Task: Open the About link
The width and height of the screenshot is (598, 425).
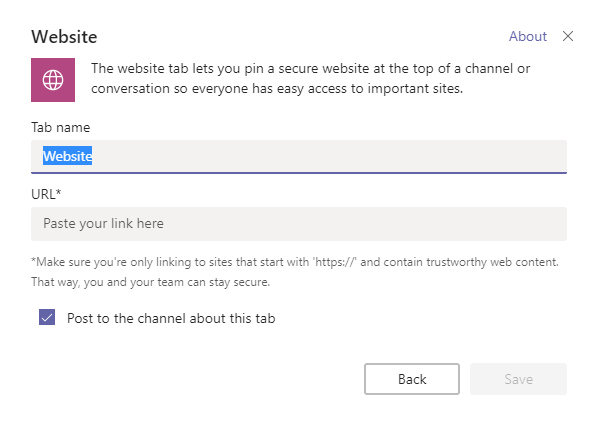Action: pos(527,36)
